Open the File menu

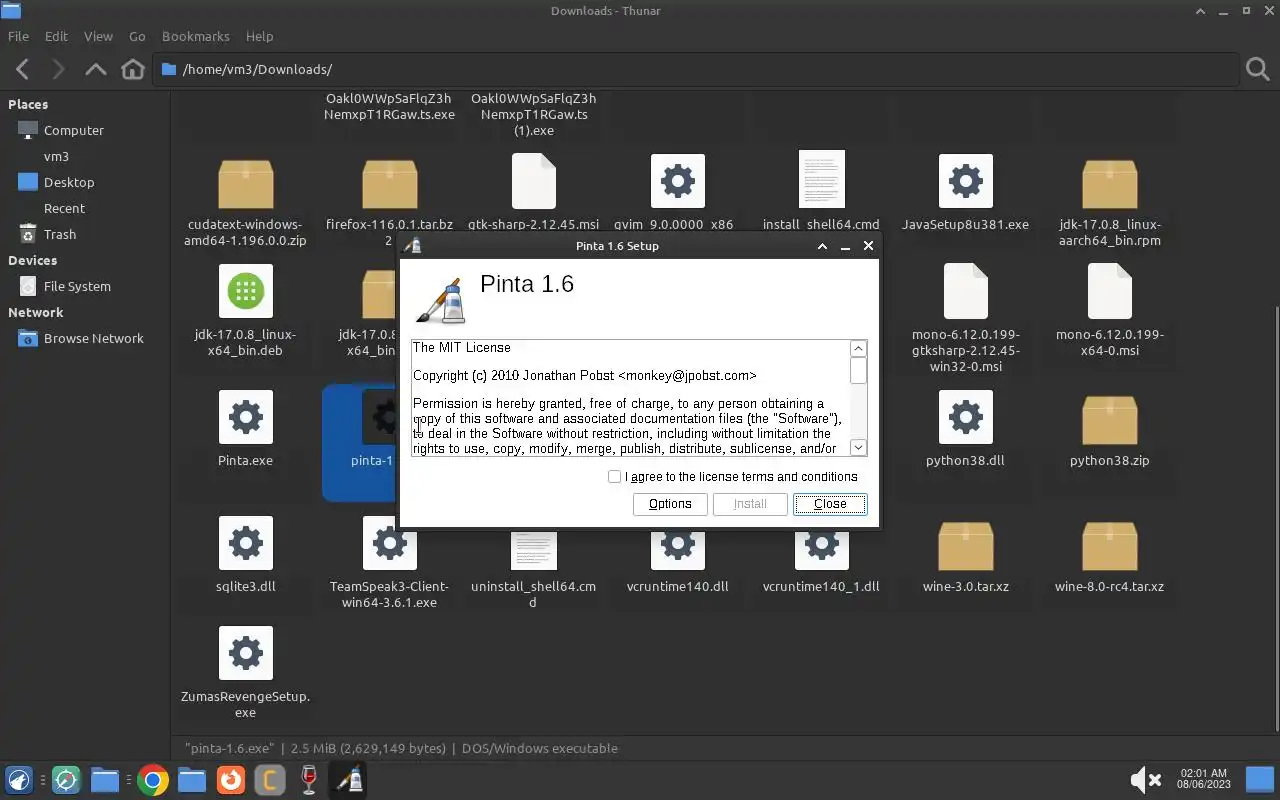(18, 36)
